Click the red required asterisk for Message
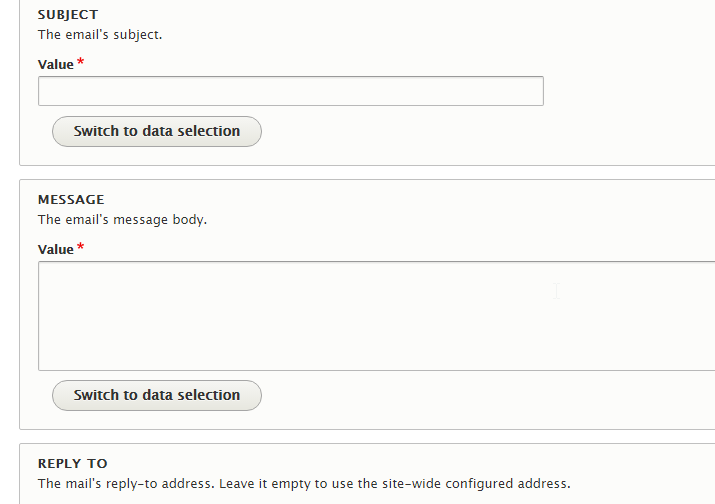This screenshot has height=504, width=715. 80,248
